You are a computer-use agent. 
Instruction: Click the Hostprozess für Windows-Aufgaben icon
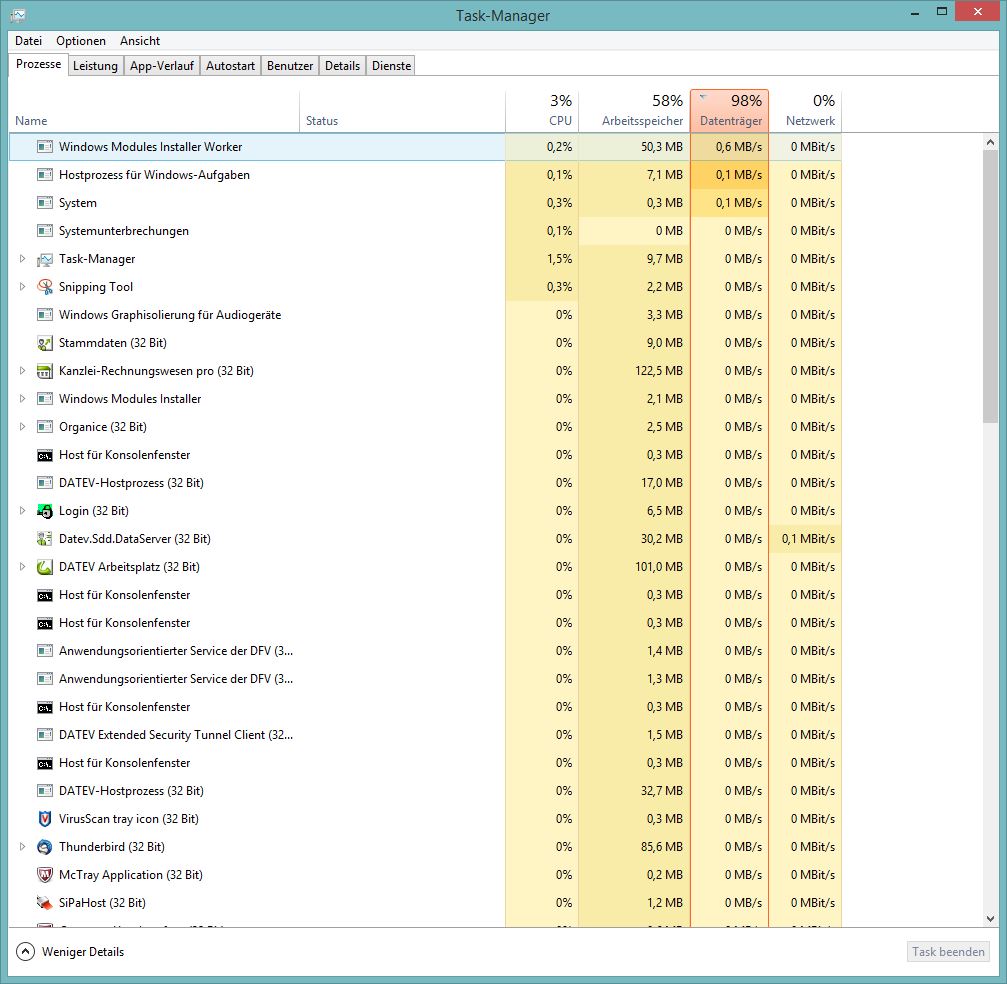(44, 175)
